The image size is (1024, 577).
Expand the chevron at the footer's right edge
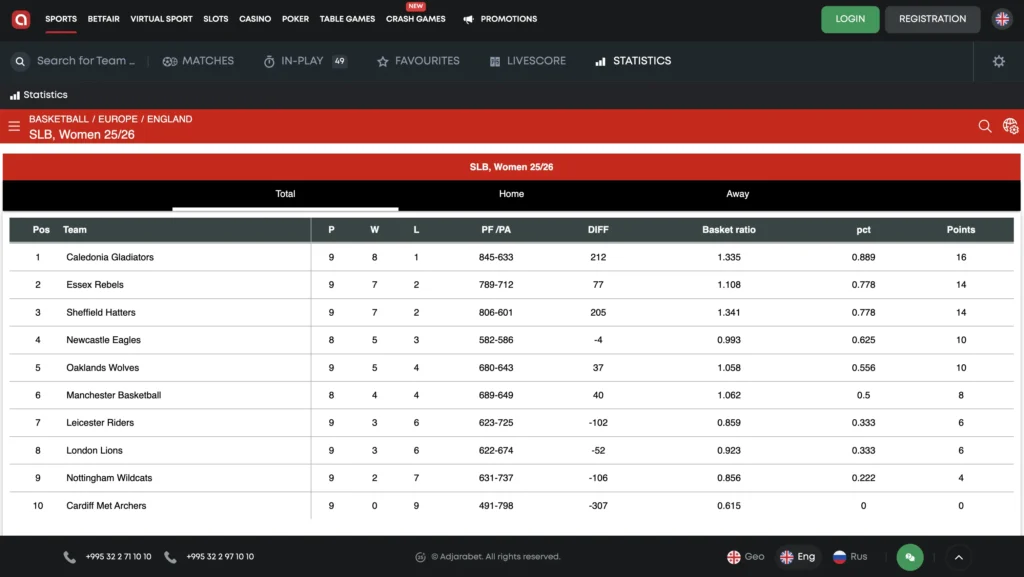(958, 556)
